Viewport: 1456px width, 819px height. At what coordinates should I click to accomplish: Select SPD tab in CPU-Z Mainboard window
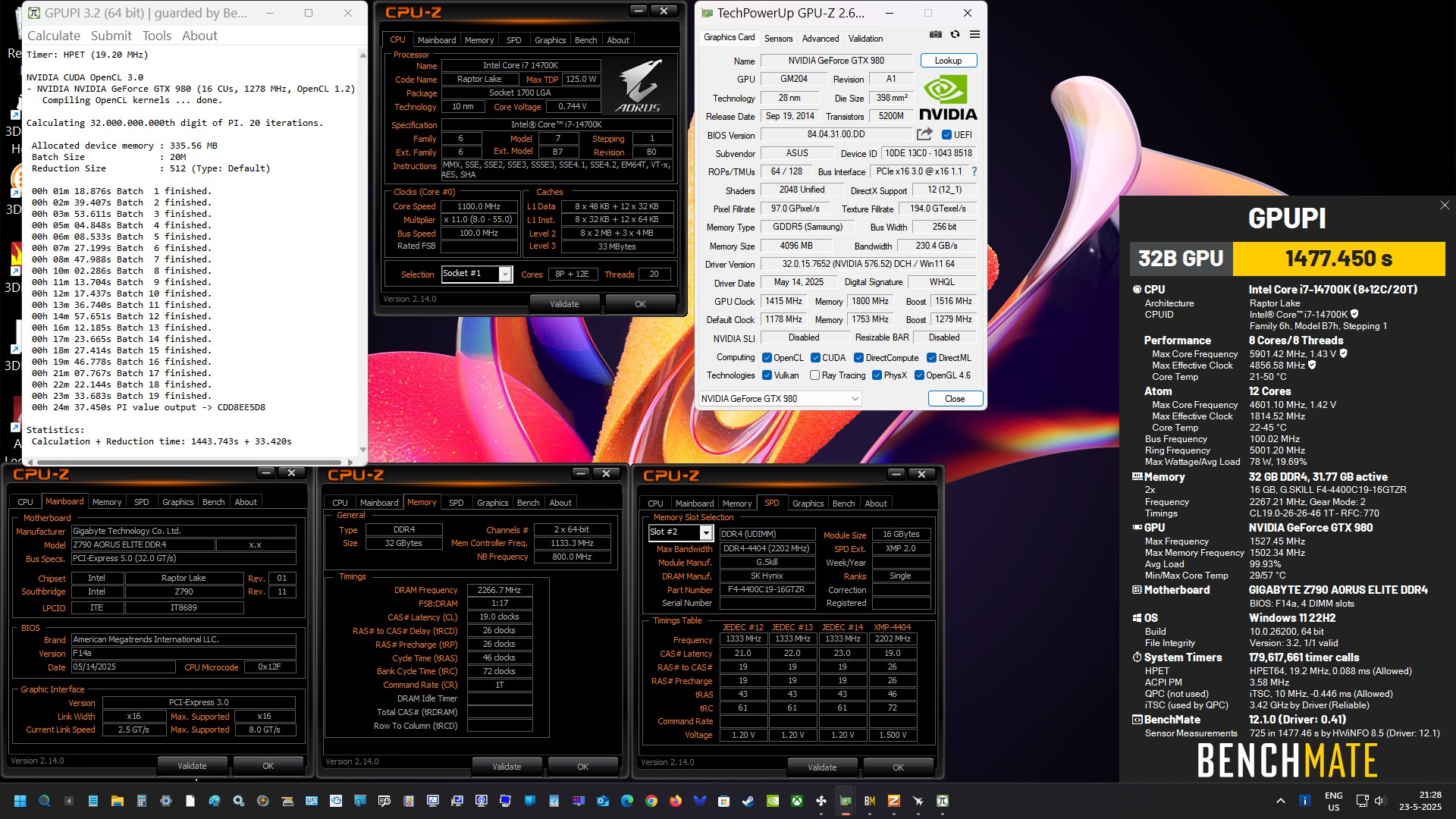point(142,502)
